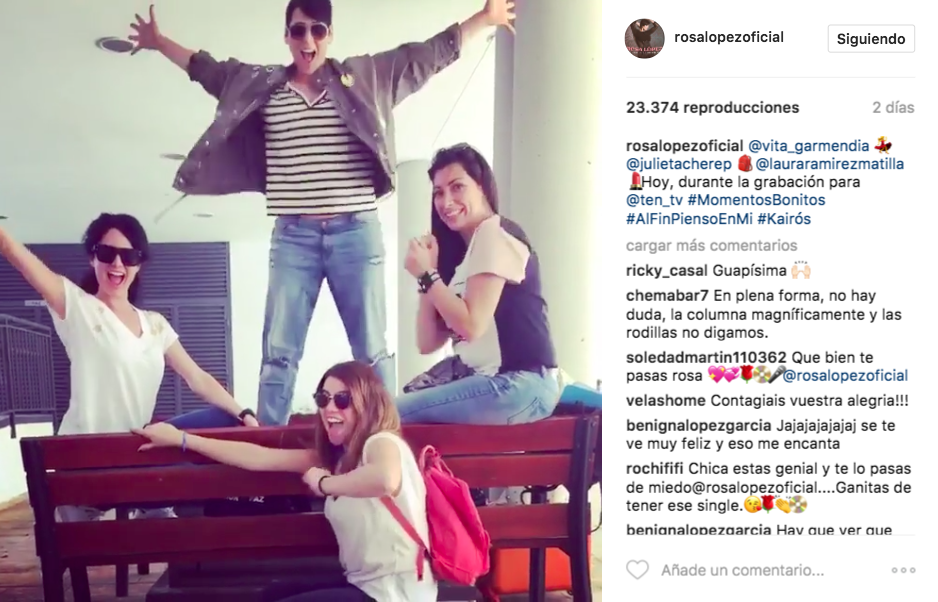Play the video post with four women
The width and height of the screenshot is (938, 602).
point(301,301)
